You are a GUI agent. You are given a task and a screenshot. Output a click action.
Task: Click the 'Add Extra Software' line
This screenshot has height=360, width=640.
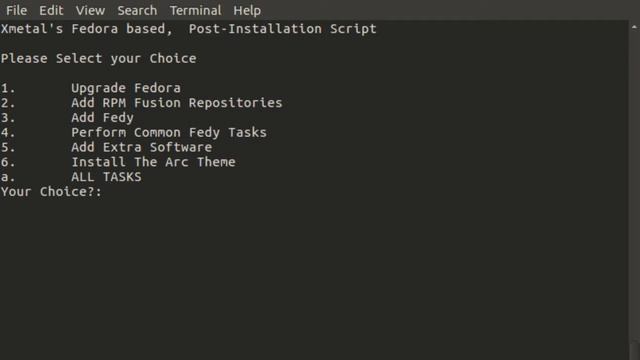point(106,147)
